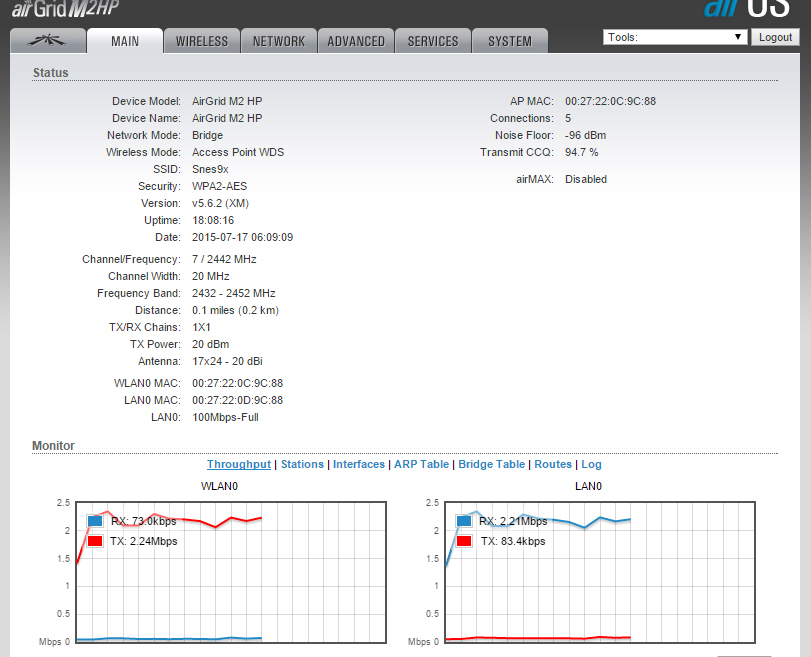Switch to the SYSTEM tab
811x657 pixels.
coord(509,41)
